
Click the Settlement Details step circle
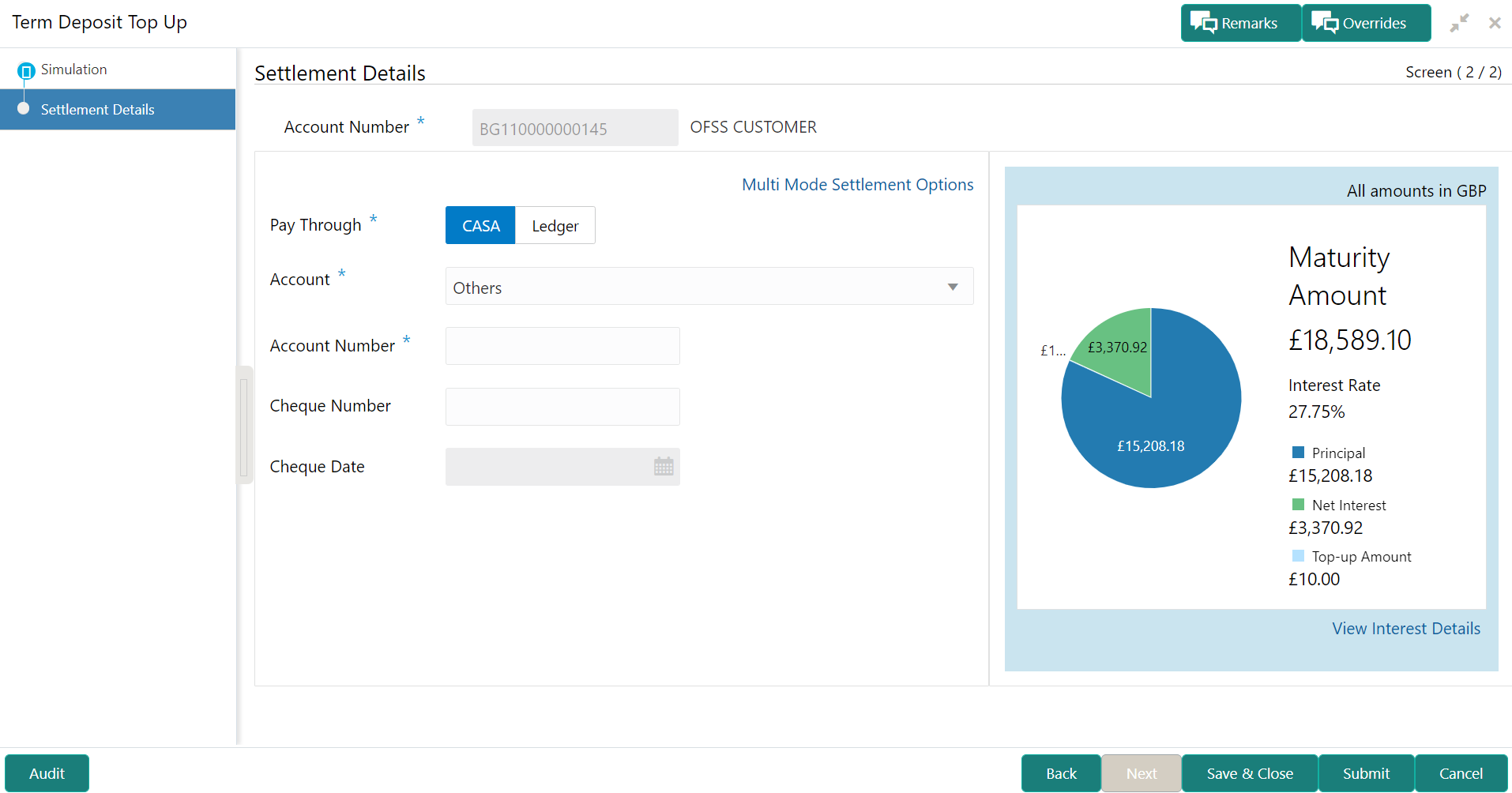pos(24,109)
